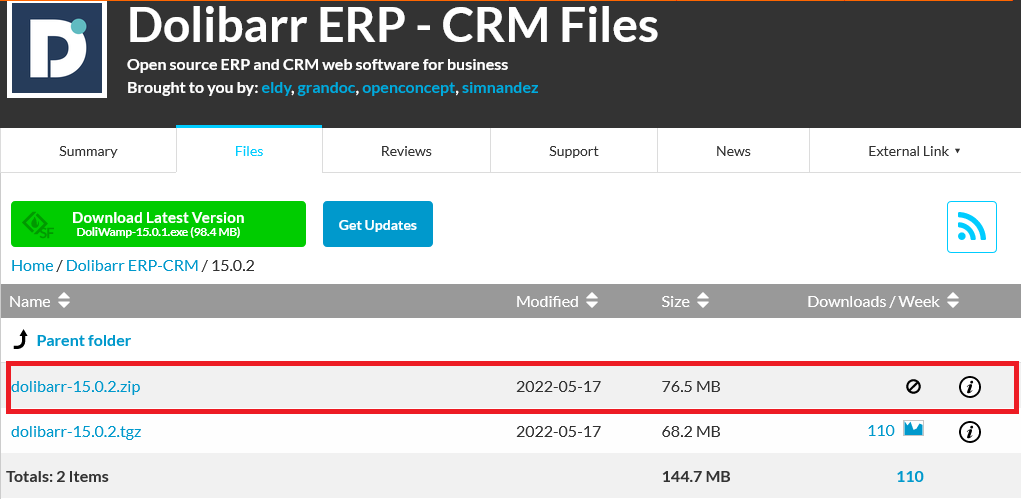1021x499 pixels.
Task: Switch to the Summary tab
Action: [x=88, y=151]
